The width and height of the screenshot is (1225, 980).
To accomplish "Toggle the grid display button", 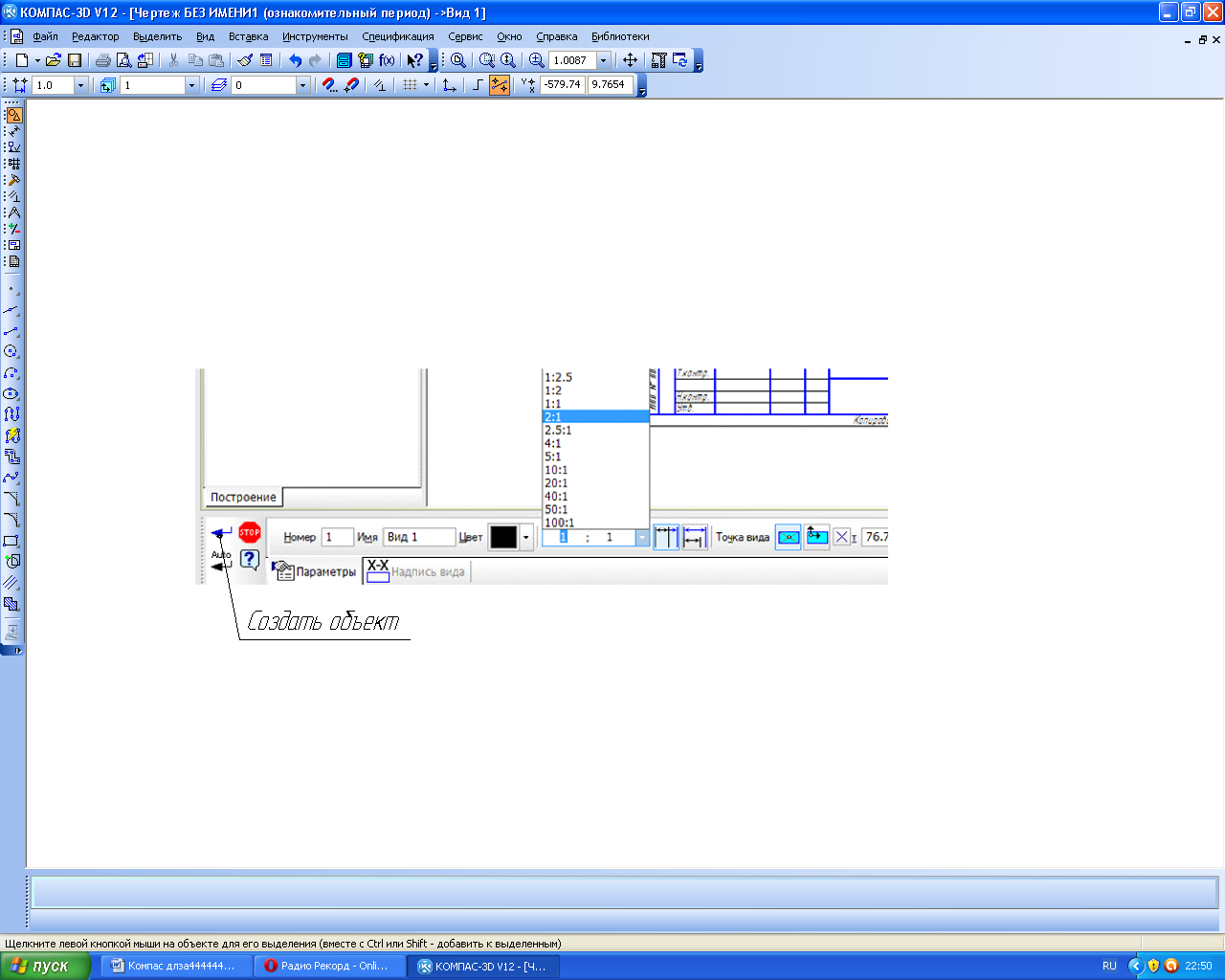I will point(410,85).
